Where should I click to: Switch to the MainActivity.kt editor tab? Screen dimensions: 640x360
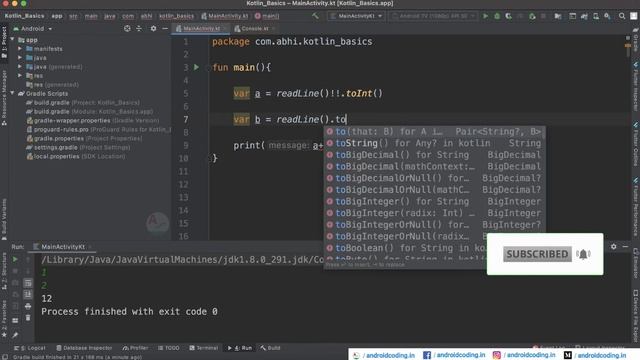coord(201,29)
